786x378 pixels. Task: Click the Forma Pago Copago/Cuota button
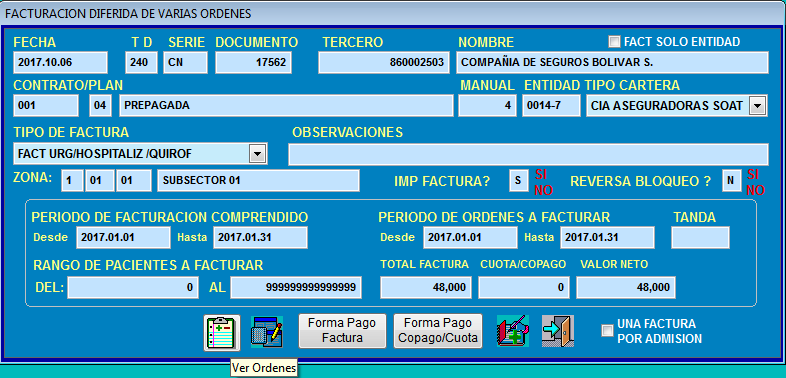tap(438, 331)
